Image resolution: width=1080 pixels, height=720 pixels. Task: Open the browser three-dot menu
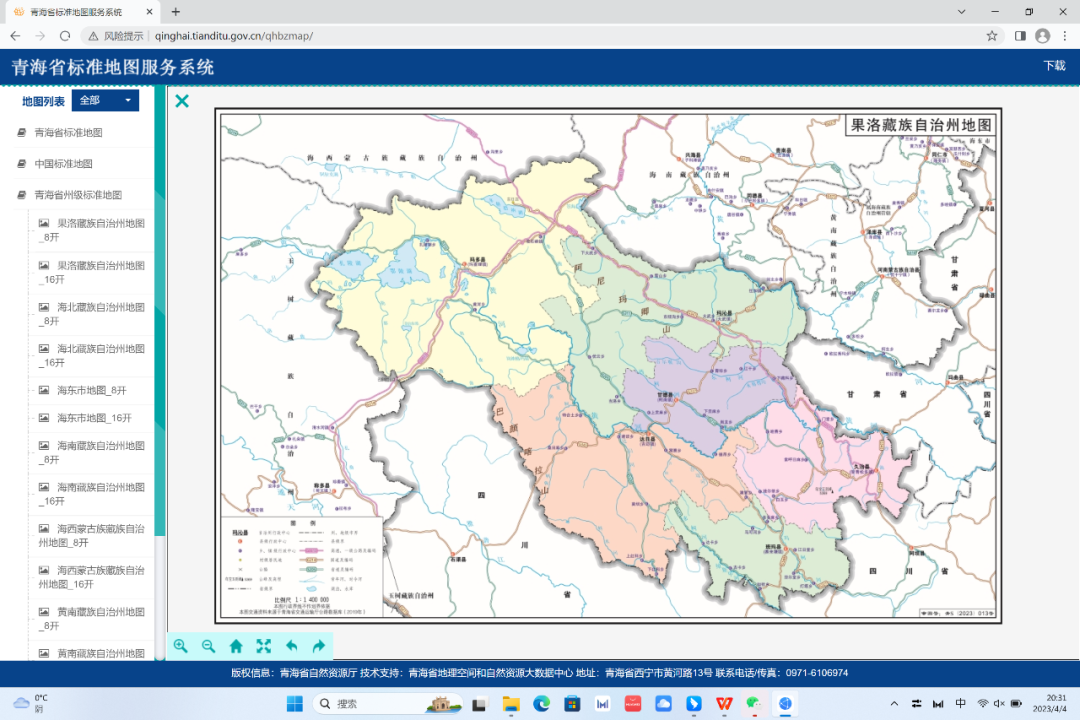1065,36
